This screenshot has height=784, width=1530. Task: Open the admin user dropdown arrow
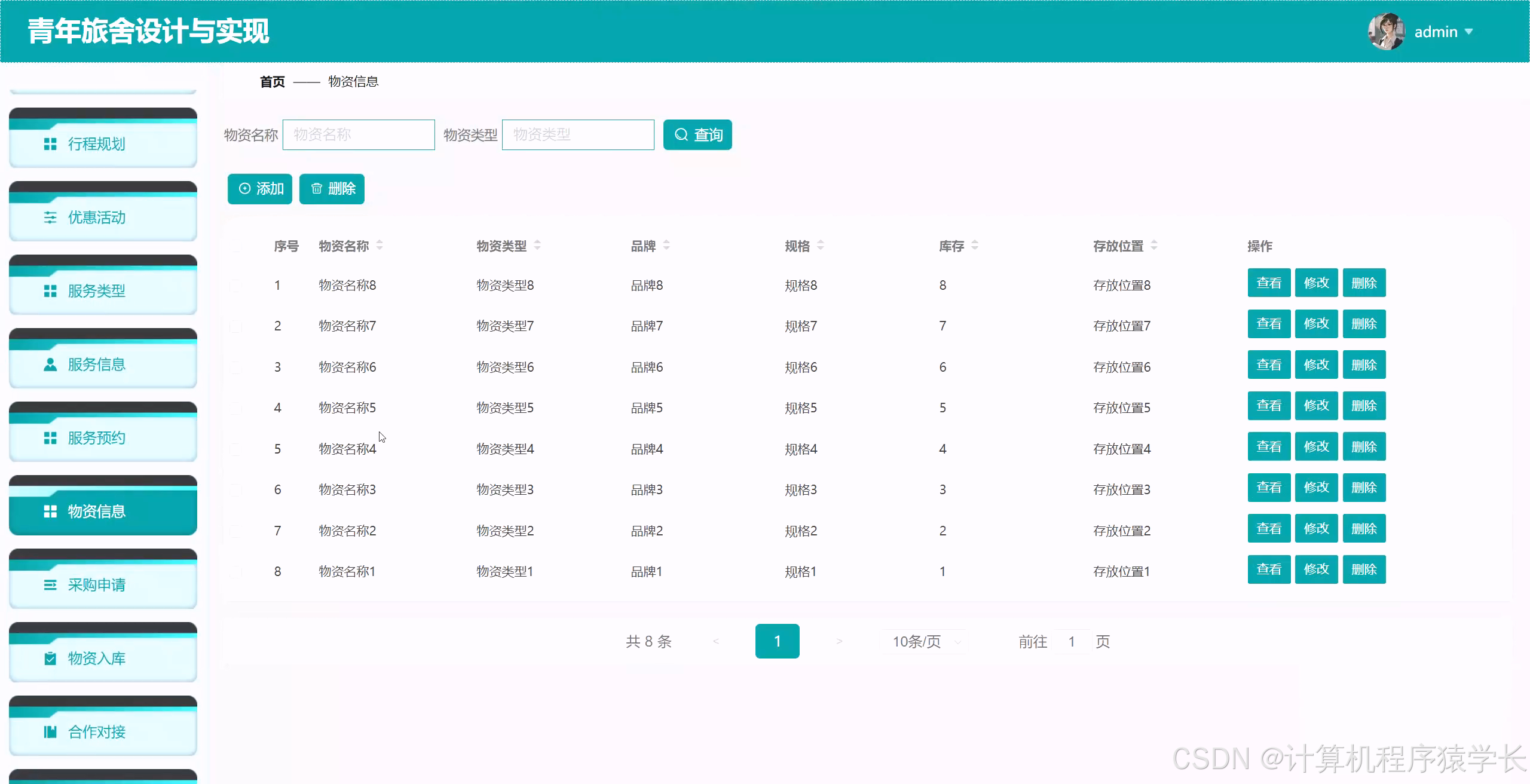(x=1469, y=32)
